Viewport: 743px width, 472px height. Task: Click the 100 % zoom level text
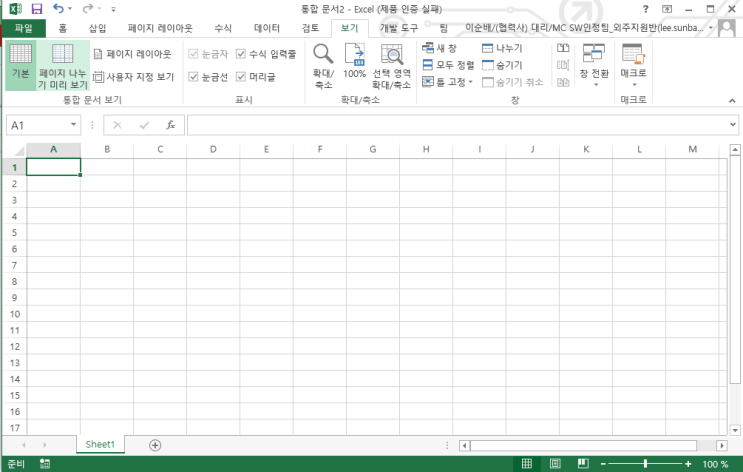[715, 464]
